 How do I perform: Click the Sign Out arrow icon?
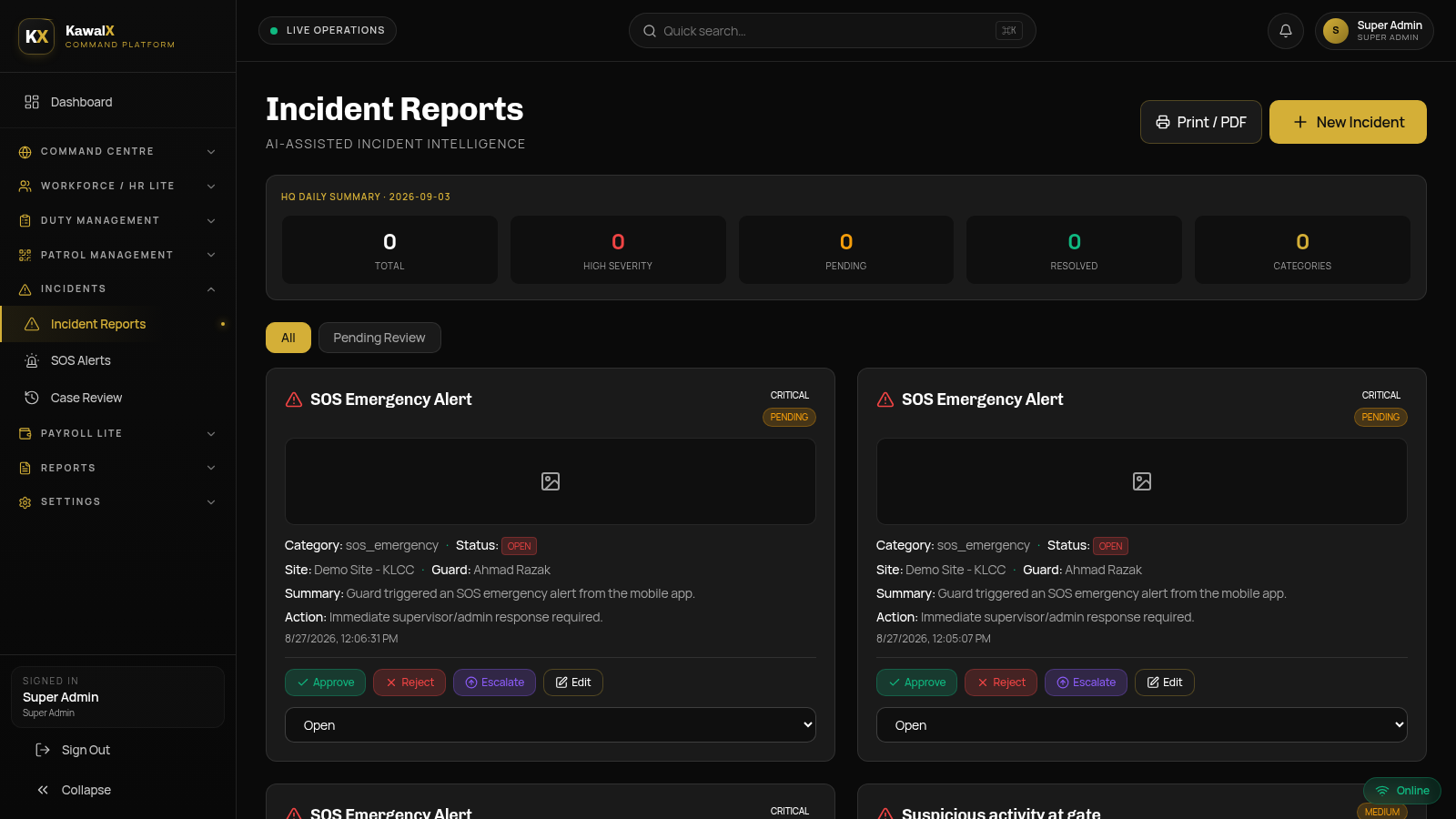pyautogui.click(x=43, y=750)
